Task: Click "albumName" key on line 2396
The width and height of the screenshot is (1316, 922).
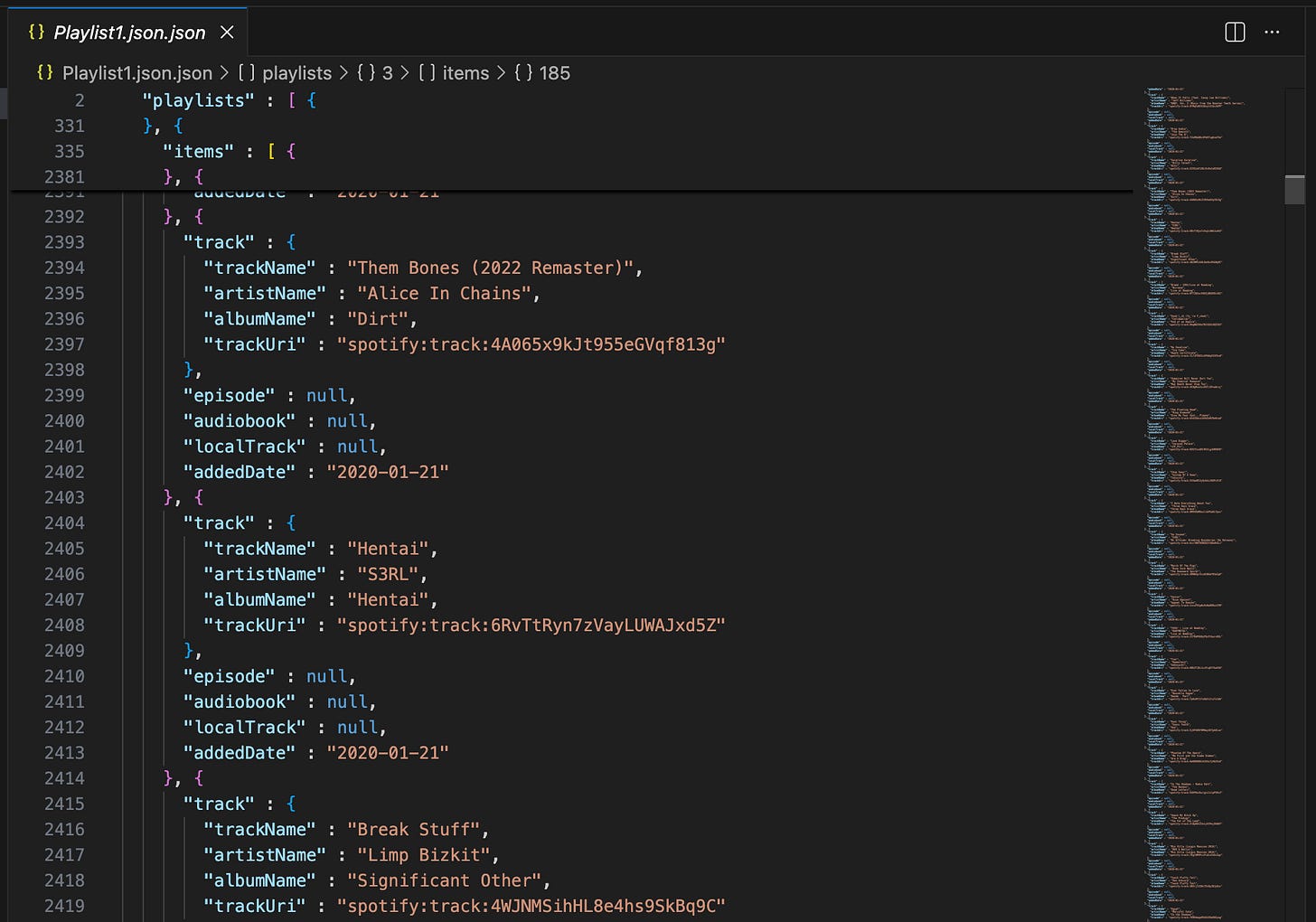Action: (259, 319)
